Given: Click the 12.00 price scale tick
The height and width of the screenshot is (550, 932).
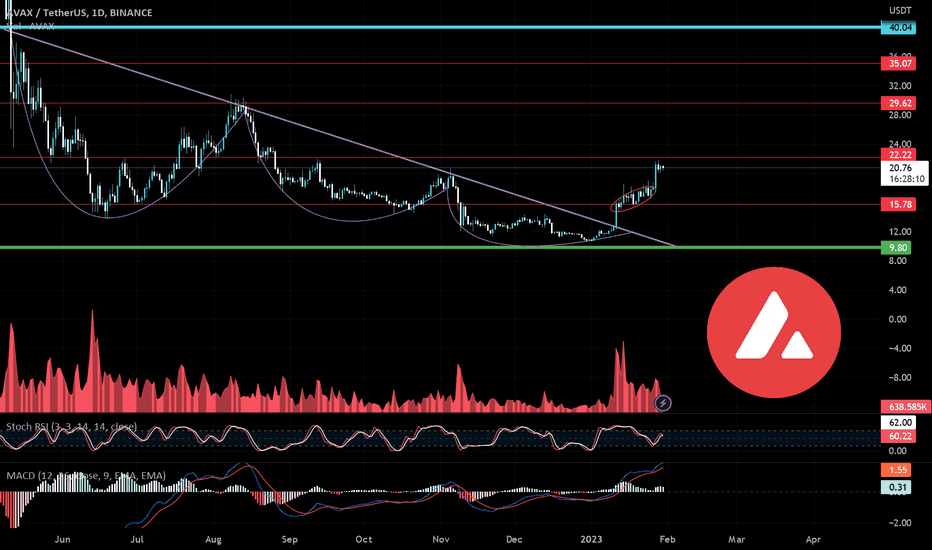Looking at the screenshot, I should coord(900,232).
